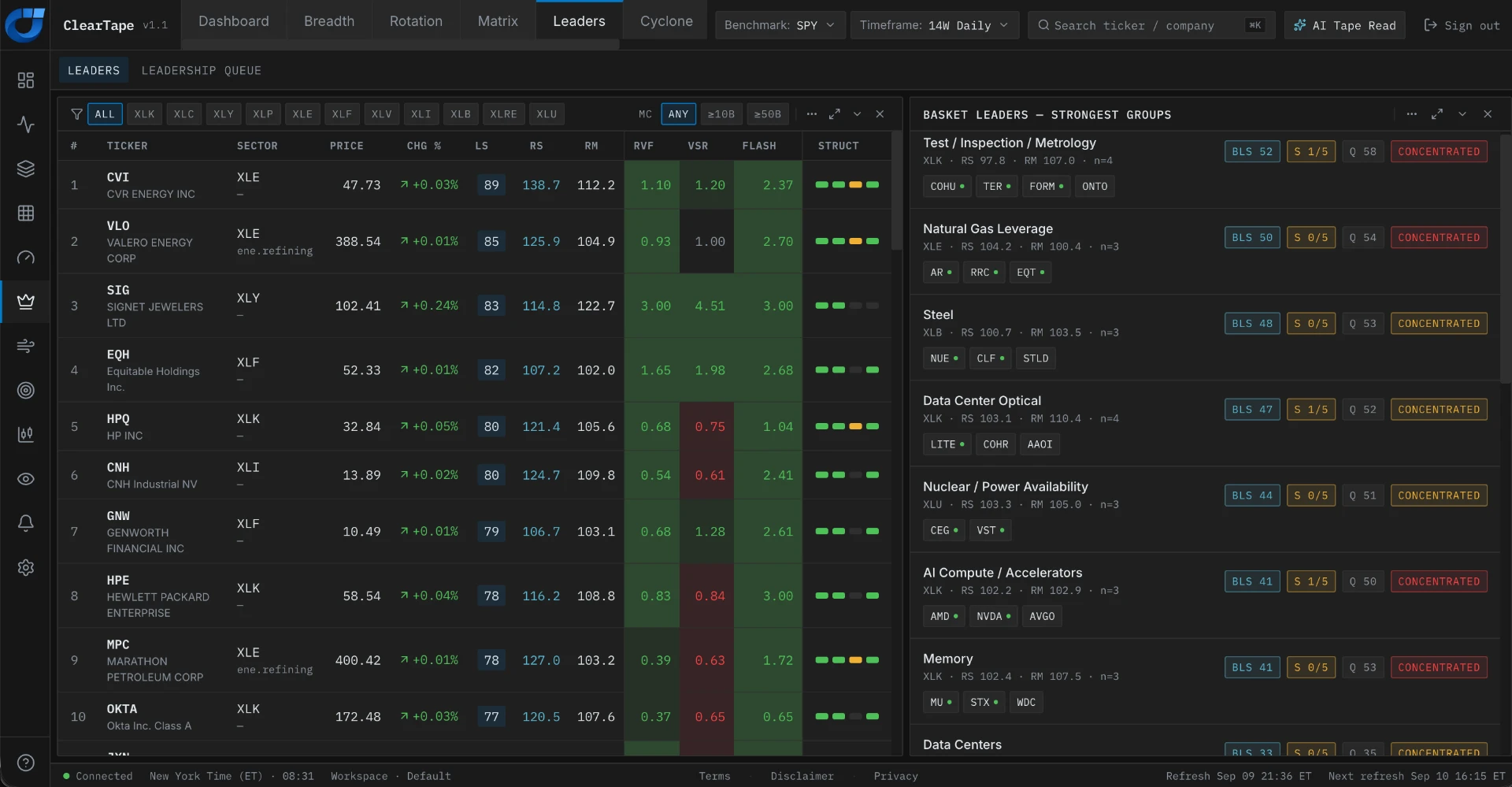Collapse the Basket Leaders panel chevron
The image size is (1512, 787).
coord(1462,114)
